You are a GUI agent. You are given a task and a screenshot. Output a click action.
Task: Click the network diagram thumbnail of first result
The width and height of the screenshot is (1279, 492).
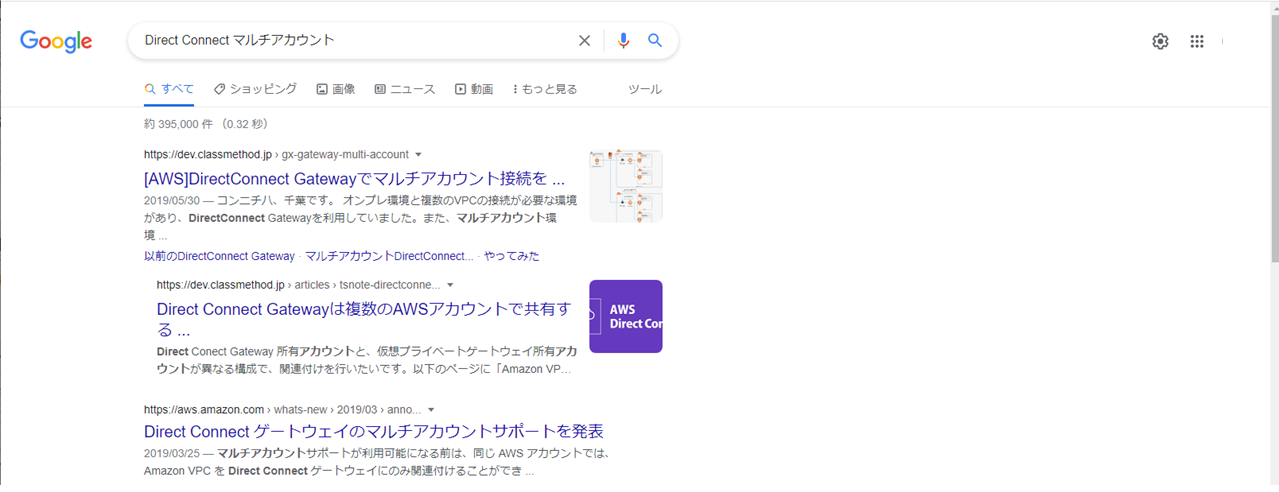626,186
